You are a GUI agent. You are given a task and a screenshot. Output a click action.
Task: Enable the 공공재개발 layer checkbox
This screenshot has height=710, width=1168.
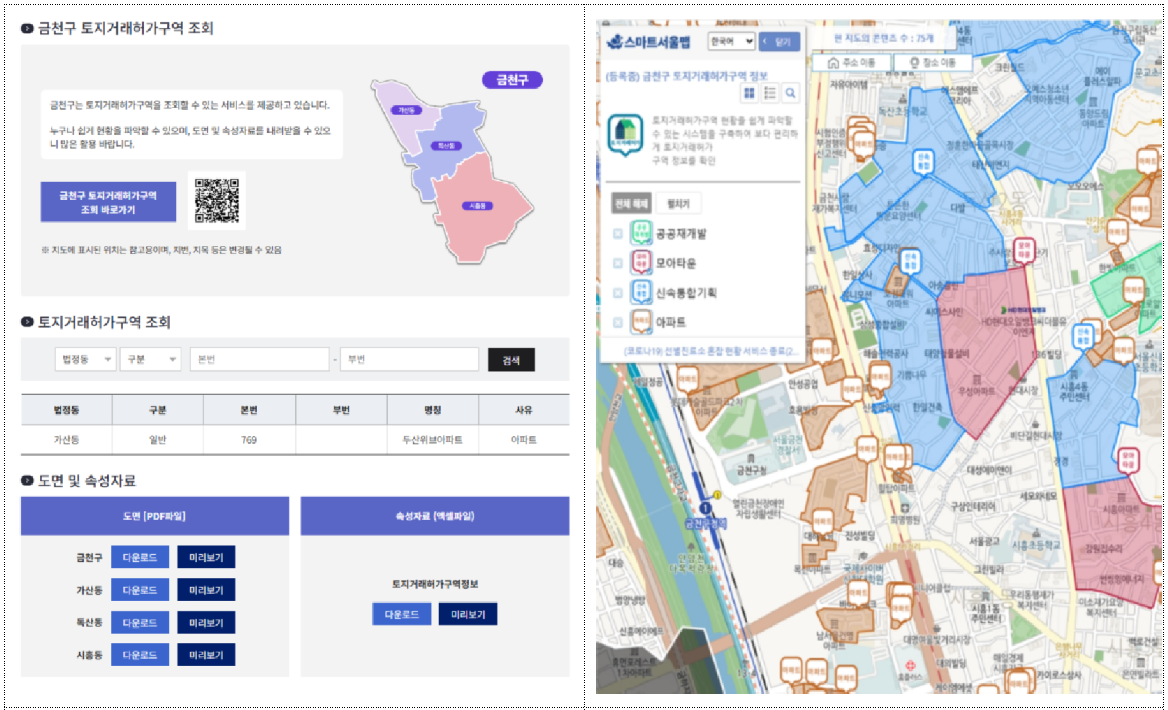pos(618,234)
